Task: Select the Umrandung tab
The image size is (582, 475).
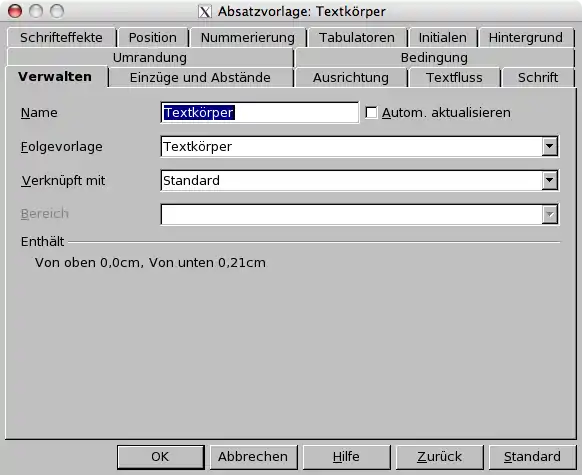Action: 150,58
